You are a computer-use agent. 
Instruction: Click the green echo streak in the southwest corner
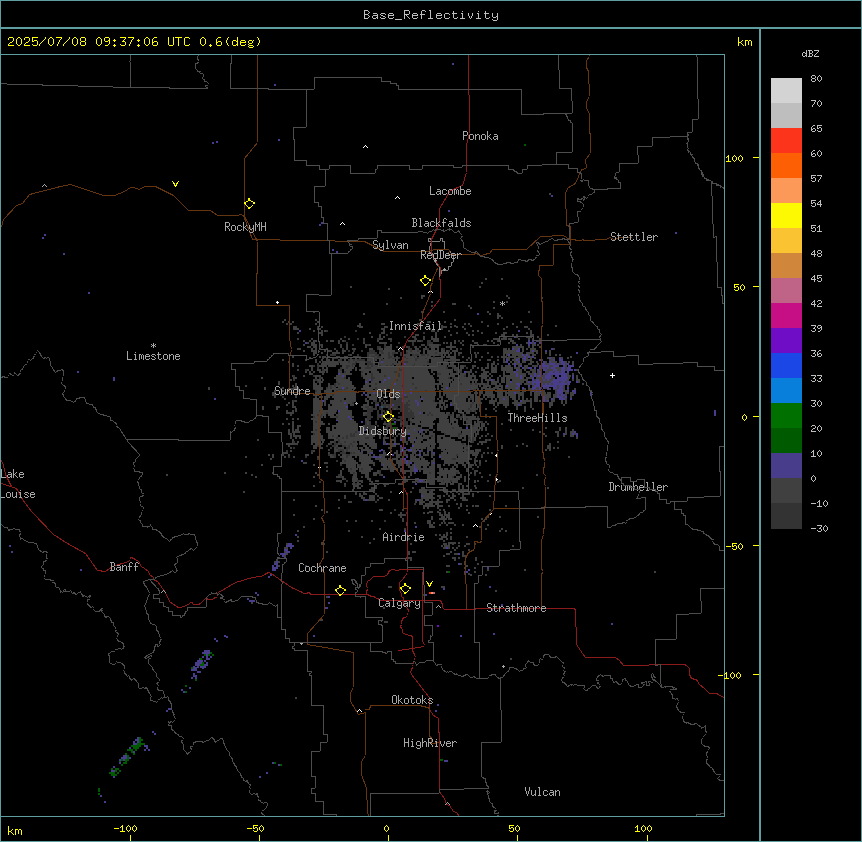tap(128, 757)
